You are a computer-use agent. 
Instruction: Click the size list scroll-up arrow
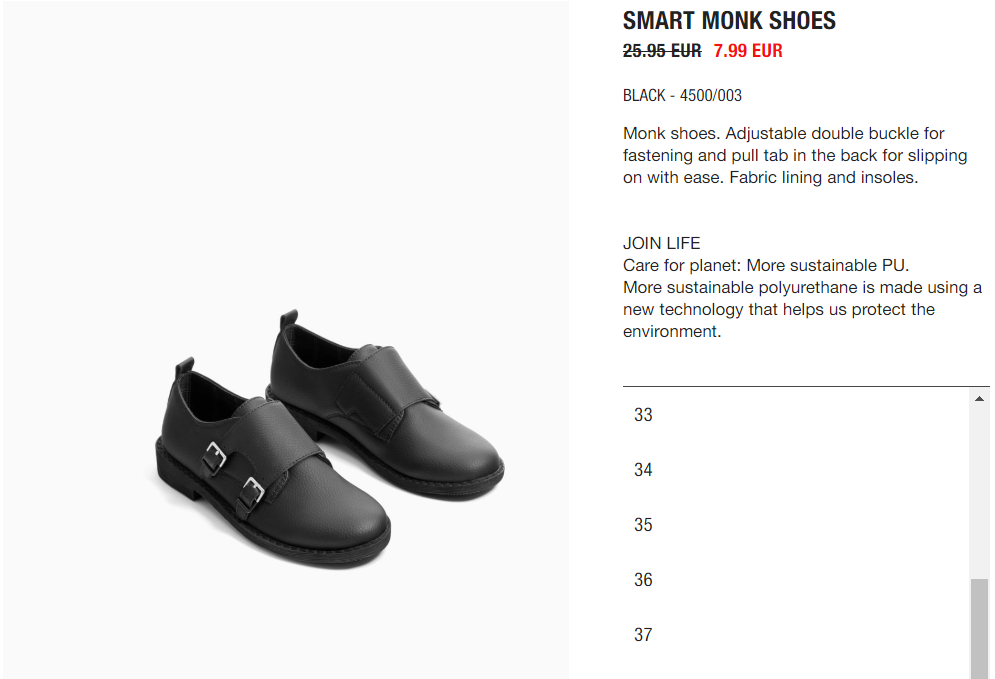pos(979,399)
